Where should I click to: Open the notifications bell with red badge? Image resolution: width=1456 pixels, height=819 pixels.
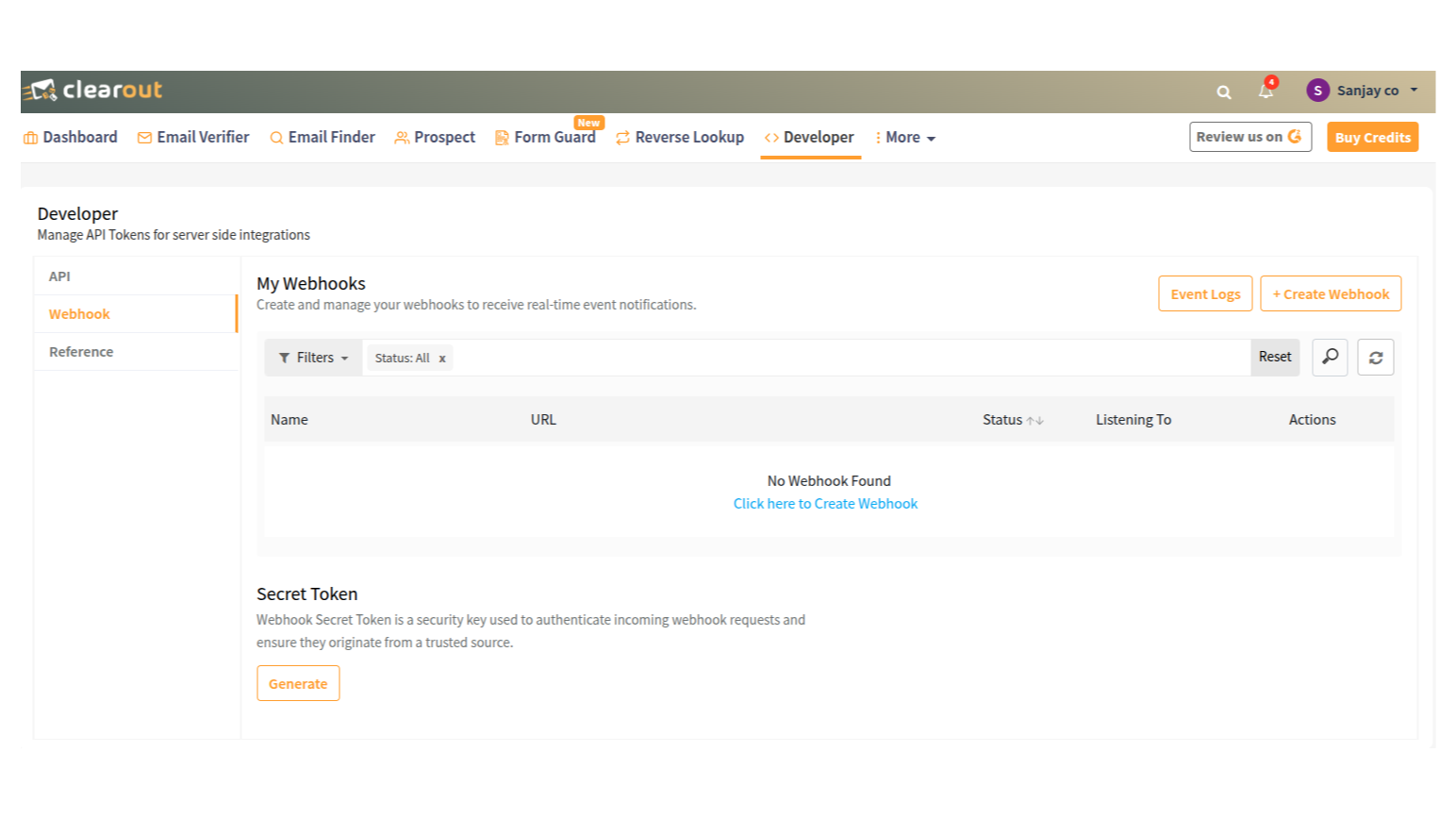pos(1265,92)
